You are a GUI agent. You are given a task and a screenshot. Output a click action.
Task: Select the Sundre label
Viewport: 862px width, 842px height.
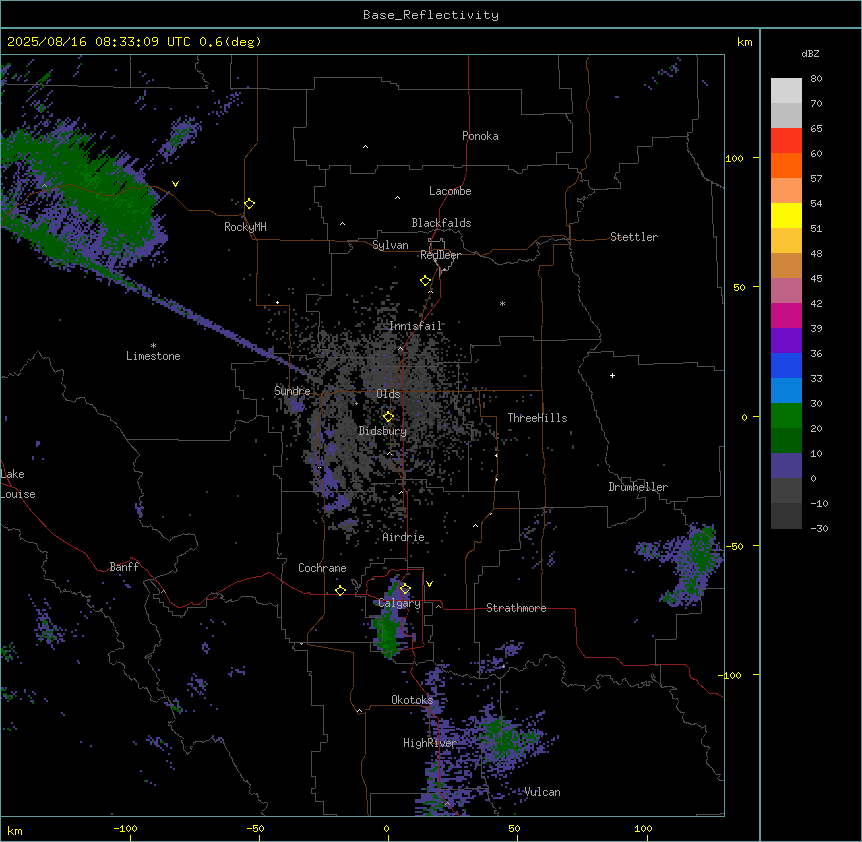tap(292, 391)
